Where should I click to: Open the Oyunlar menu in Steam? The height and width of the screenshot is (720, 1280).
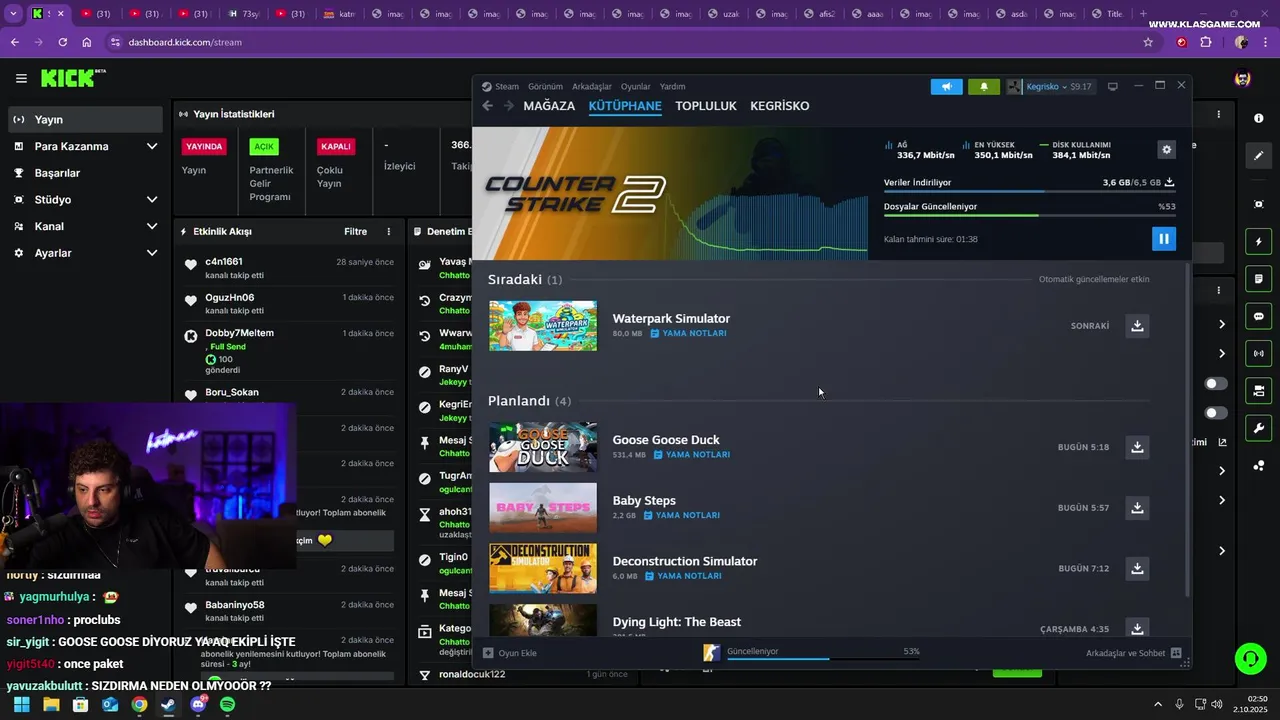[636, 87]
